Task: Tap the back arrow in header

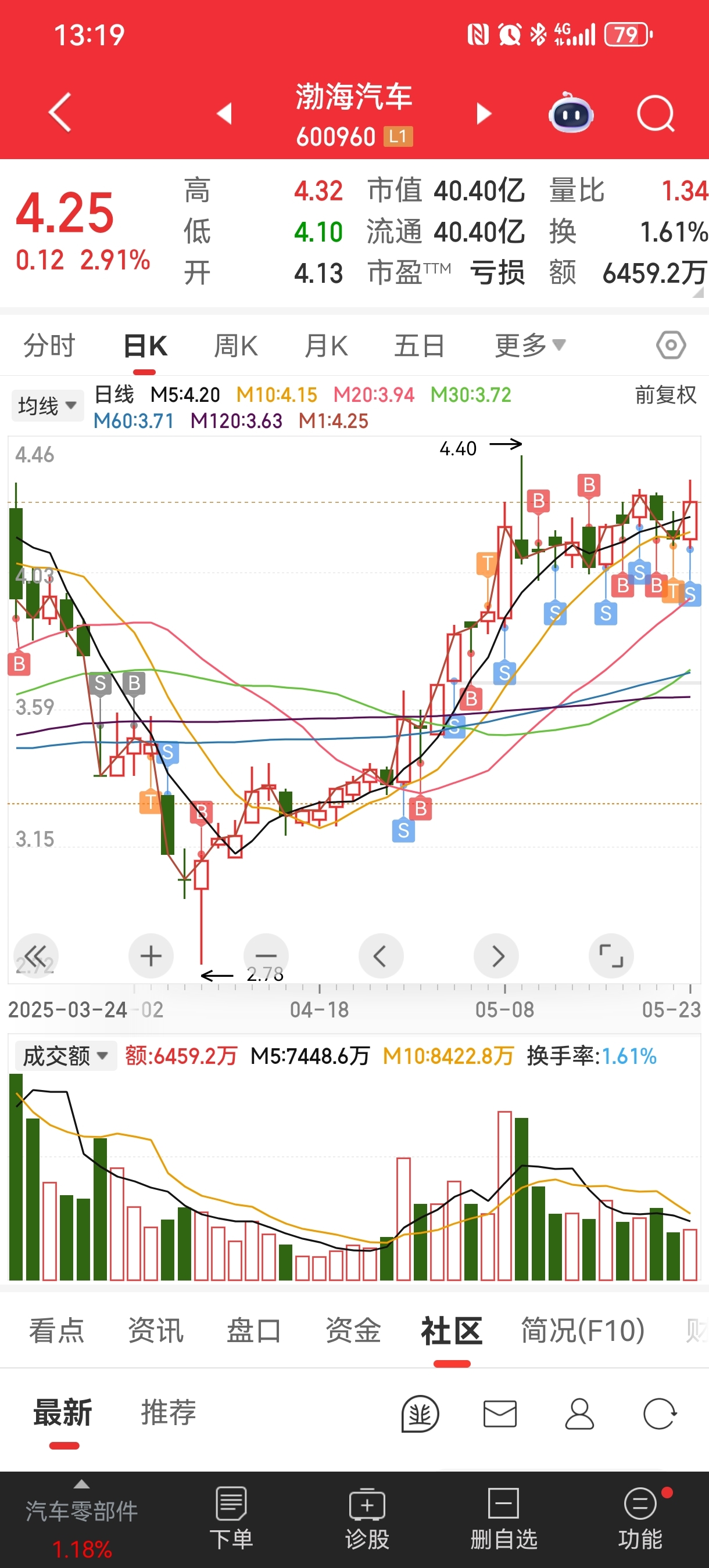Action: click(60, 112)
